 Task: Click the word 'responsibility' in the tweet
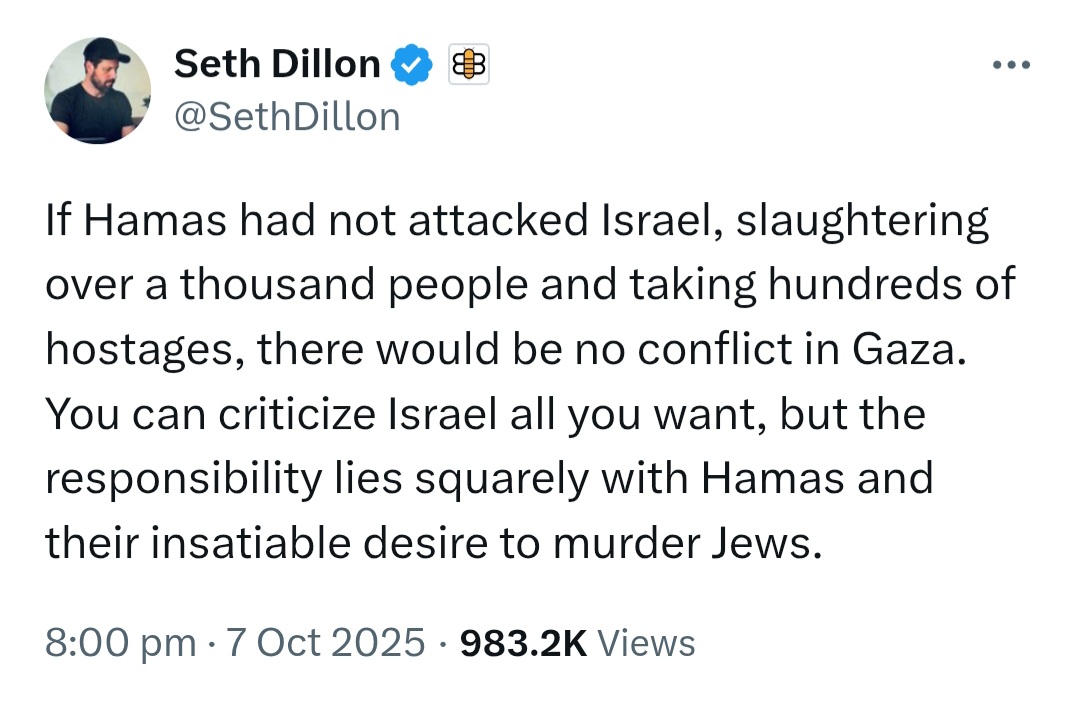184,480
